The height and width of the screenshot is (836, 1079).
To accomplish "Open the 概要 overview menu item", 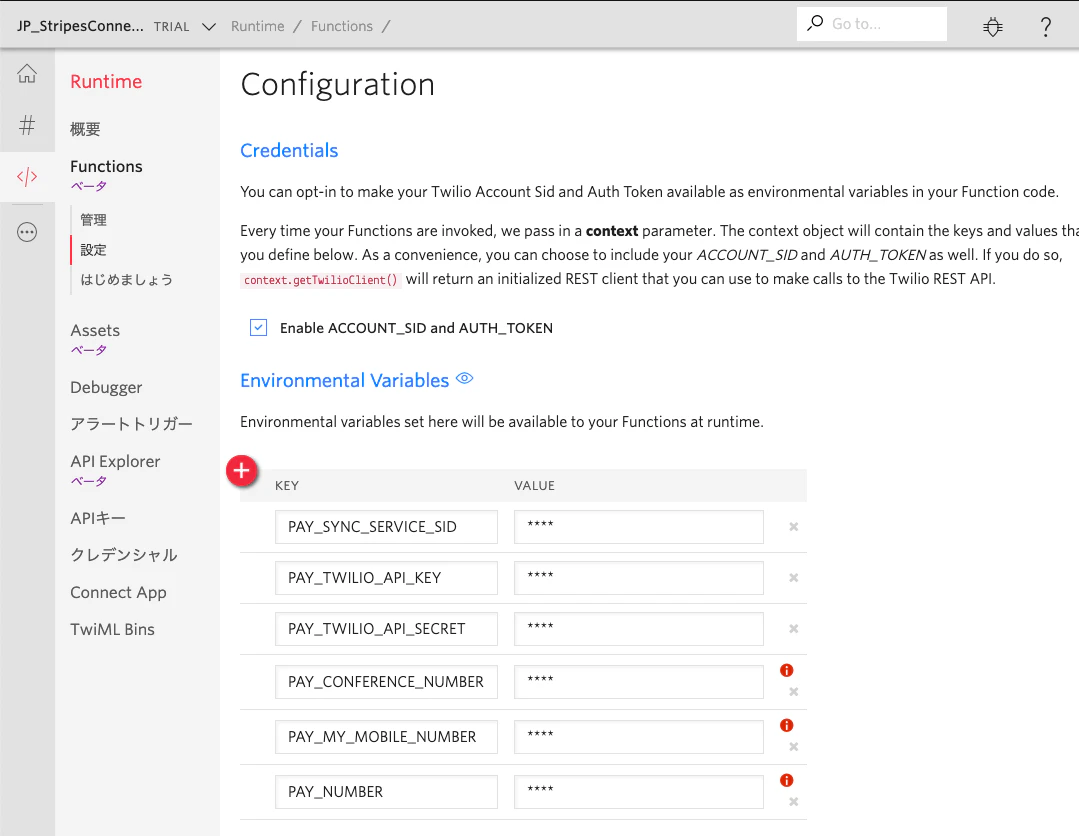I will click(x=85, y=129).
